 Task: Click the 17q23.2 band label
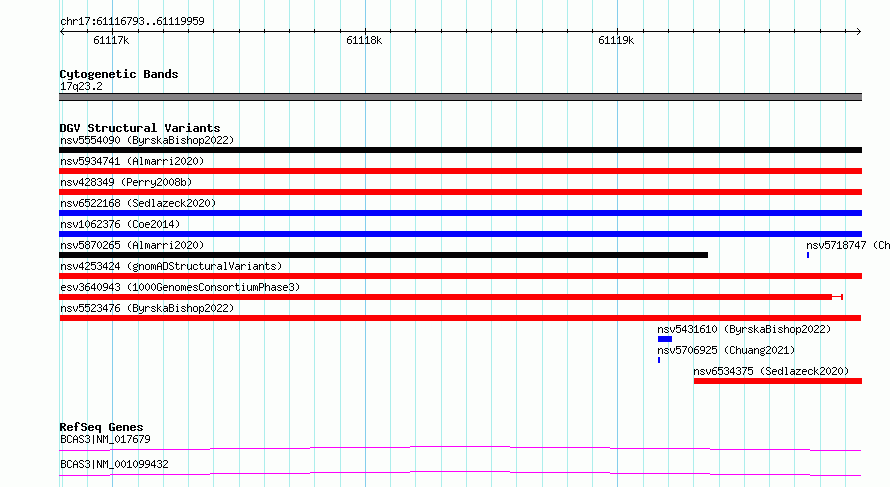[81, 86]
